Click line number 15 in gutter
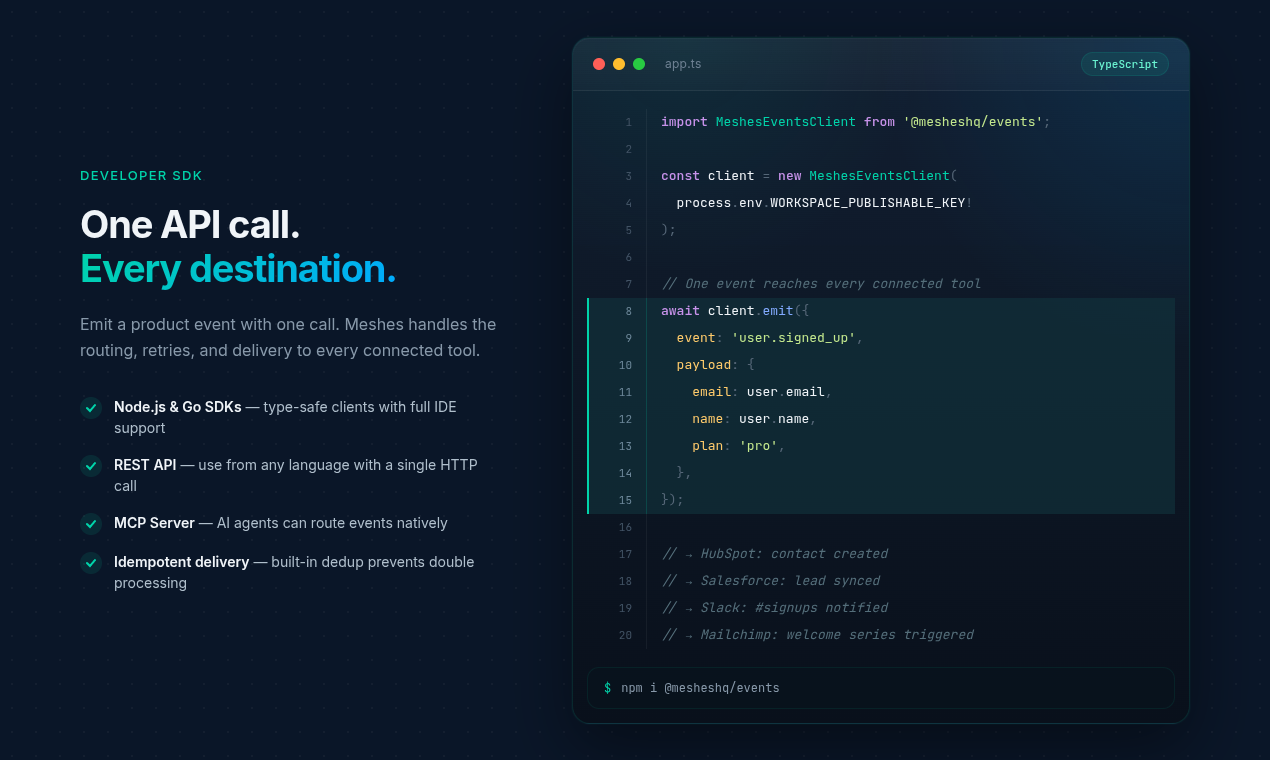The height and width of the screenshot is (760, 1270). click(x=626, y=500)
